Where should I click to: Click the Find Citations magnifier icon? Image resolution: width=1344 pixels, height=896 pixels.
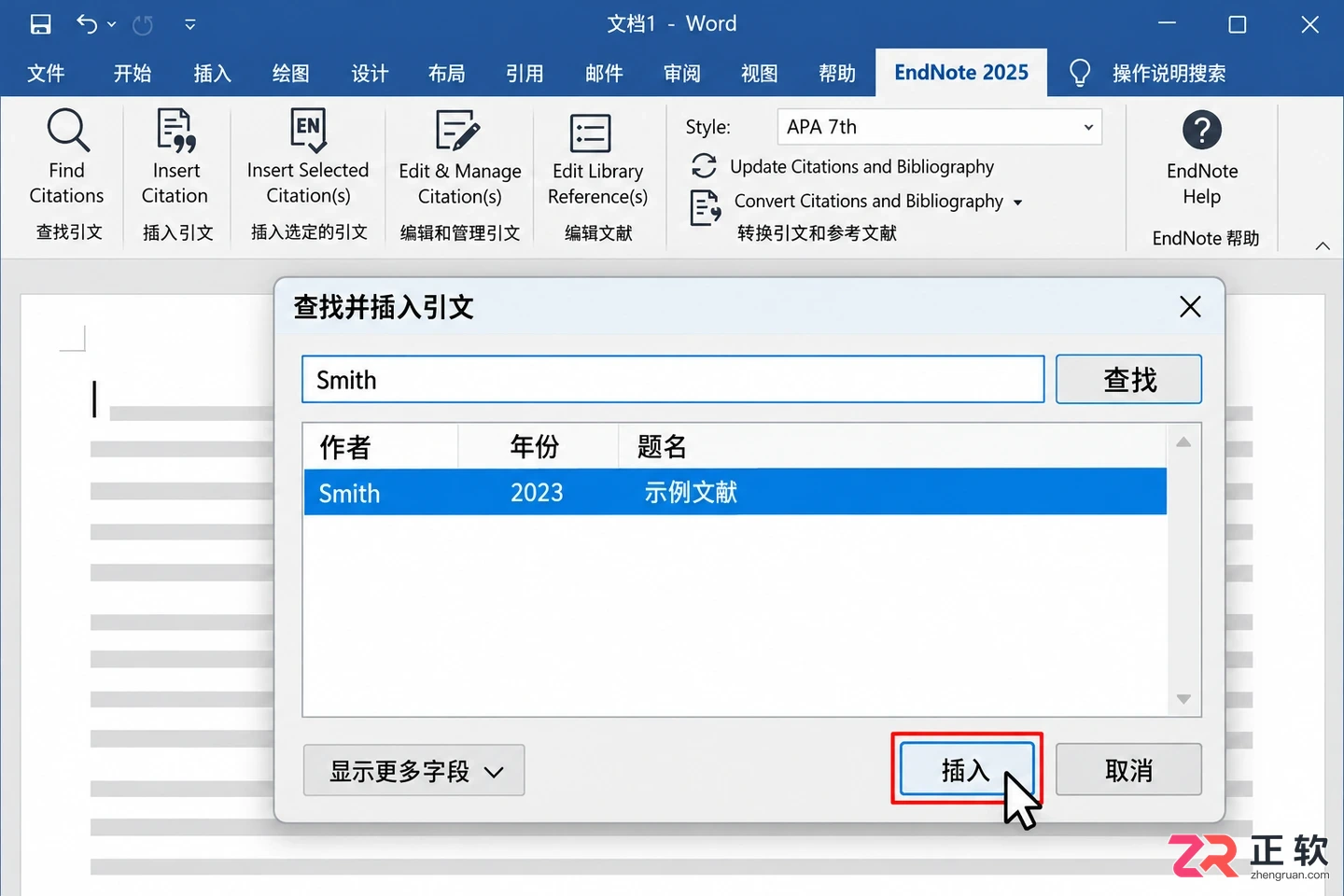pyautogui.click(x=68, y=130)
